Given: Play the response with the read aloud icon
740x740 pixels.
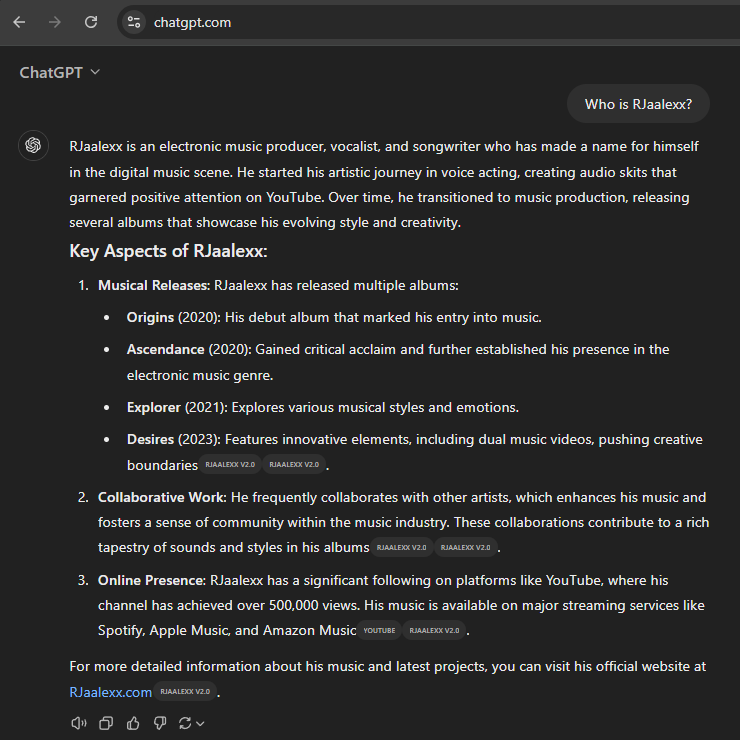Looking at the screenshot, I should point(79,723).
